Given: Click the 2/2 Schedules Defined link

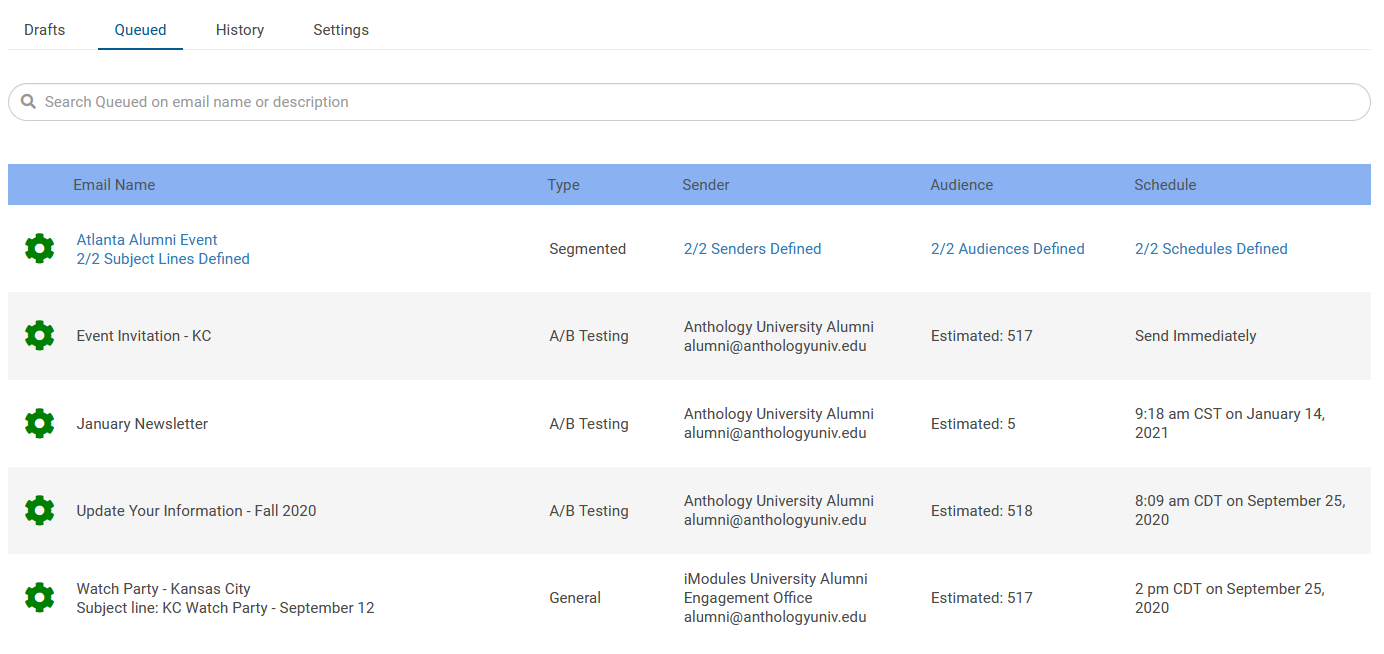Looking at the screenshot, I should click(x=1211, y=249).
